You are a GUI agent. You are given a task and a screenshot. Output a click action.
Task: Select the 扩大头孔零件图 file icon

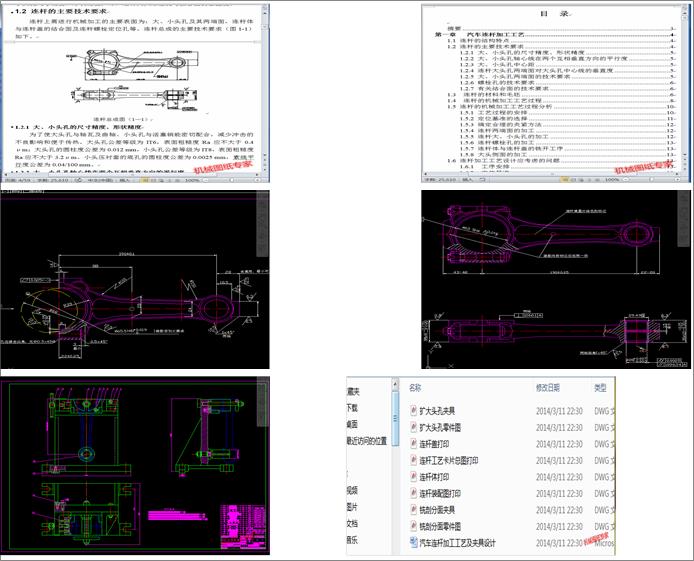[x=415, y=426]
